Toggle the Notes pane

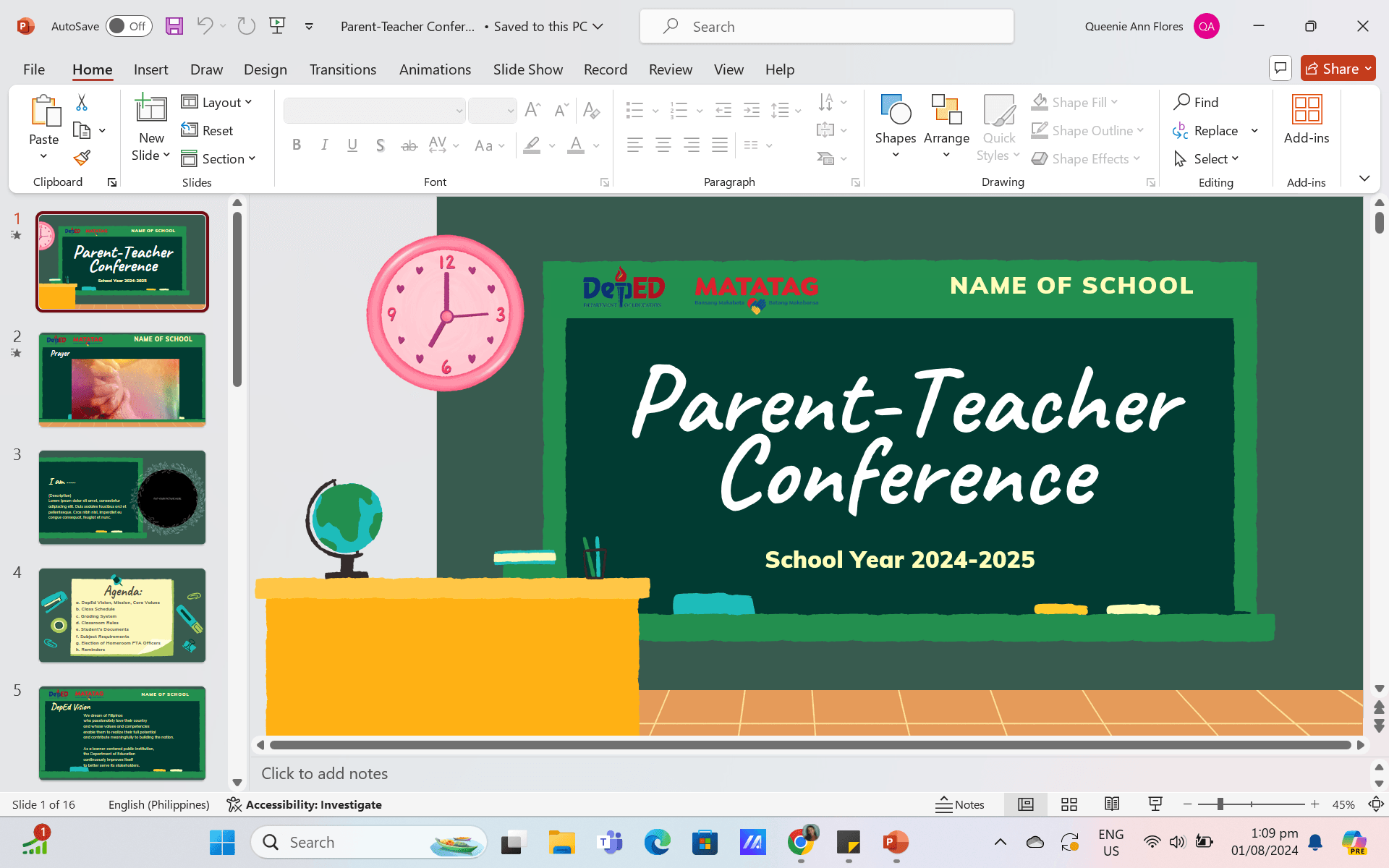960,804
